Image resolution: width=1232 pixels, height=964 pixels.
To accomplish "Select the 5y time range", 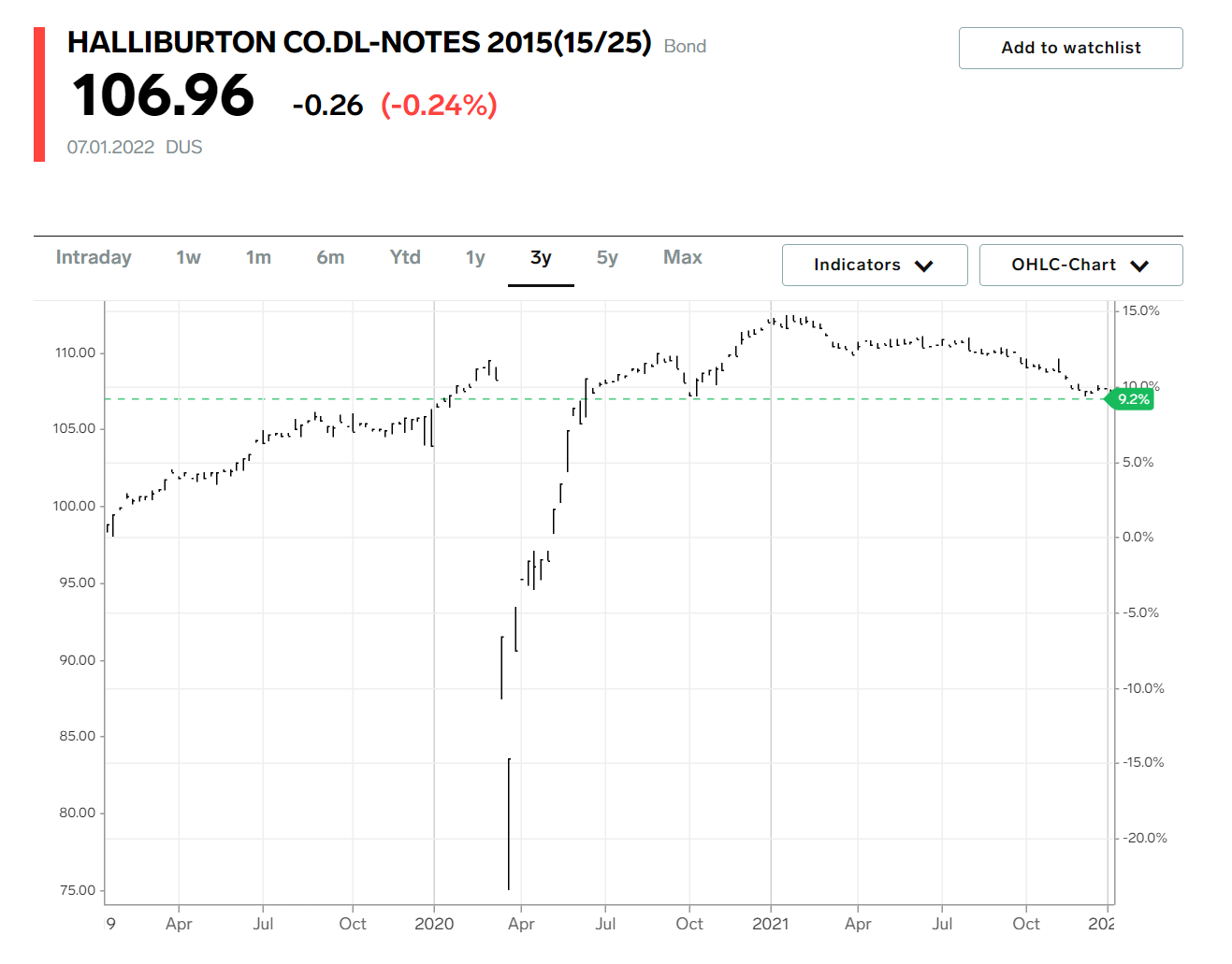I will click(x=607, y=257).
